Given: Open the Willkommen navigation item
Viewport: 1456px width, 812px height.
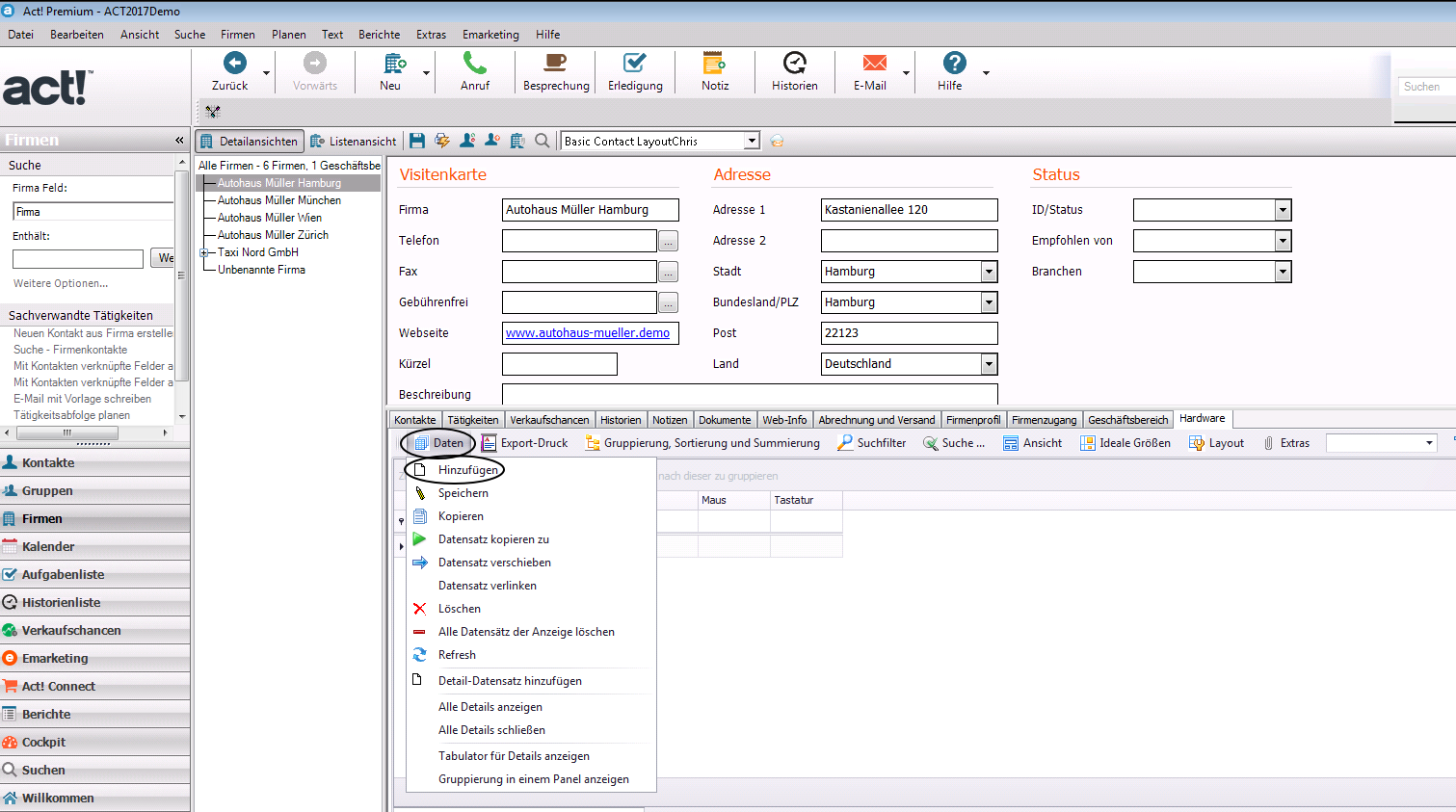Looking at the screenshot, I should click(x=94, y=798).
